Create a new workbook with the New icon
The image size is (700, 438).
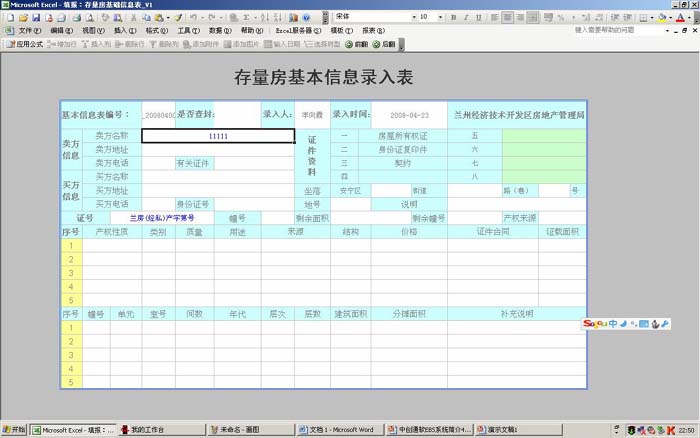(9, 17)
